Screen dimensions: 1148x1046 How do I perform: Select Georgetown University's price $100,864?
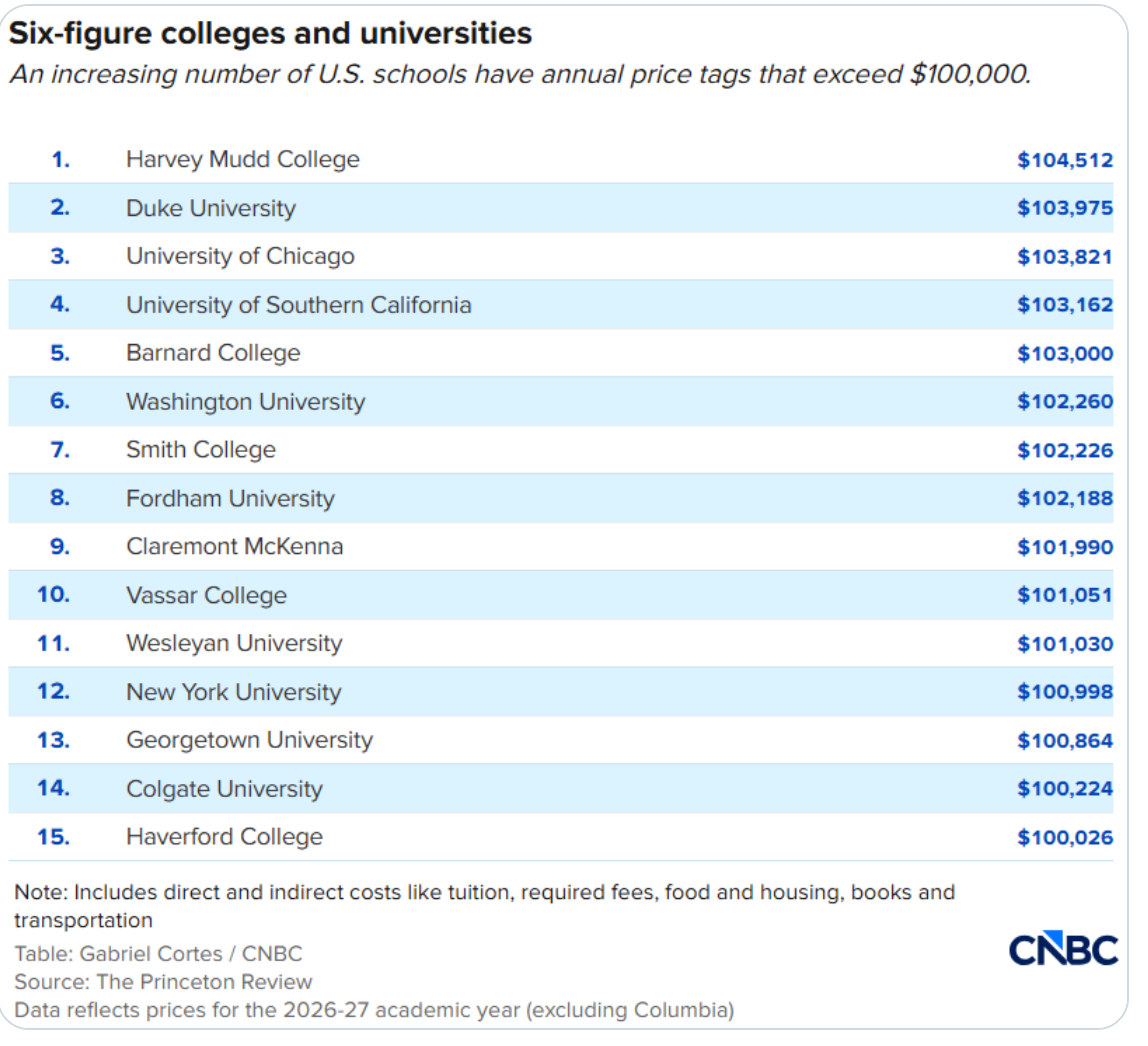pyautogui.click(x=1065, y=741)
